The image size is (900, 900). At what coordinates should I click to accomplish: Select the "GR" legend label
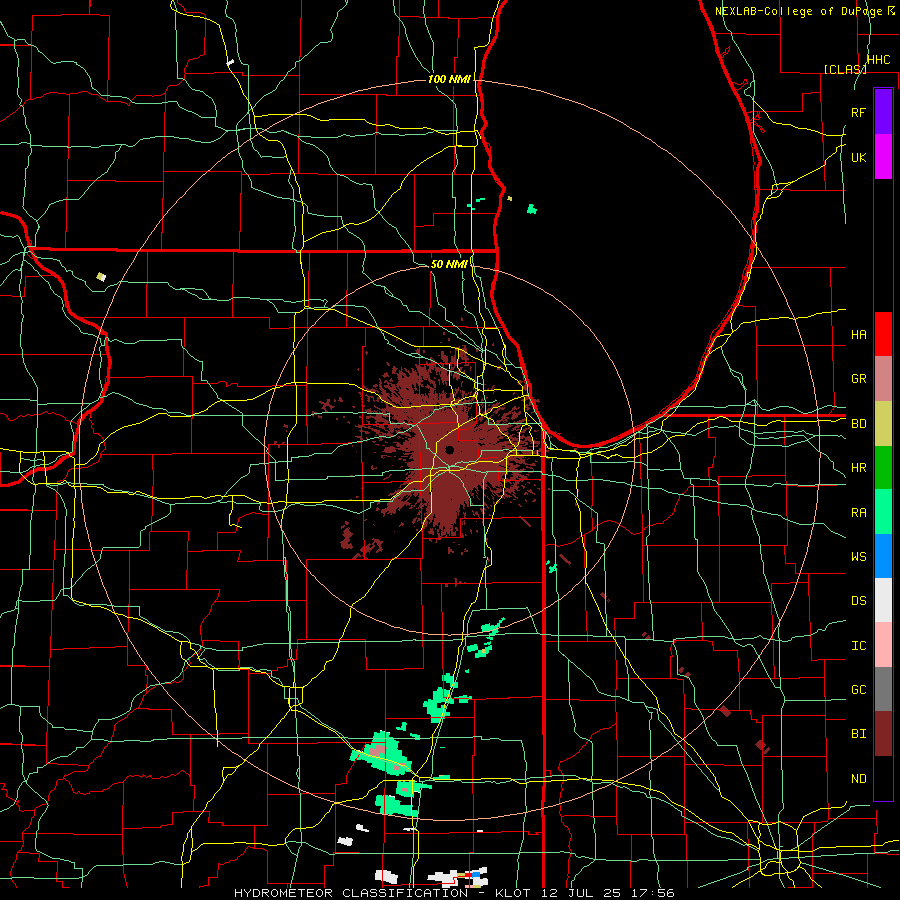pyautogui.click(x=859, y=379)
